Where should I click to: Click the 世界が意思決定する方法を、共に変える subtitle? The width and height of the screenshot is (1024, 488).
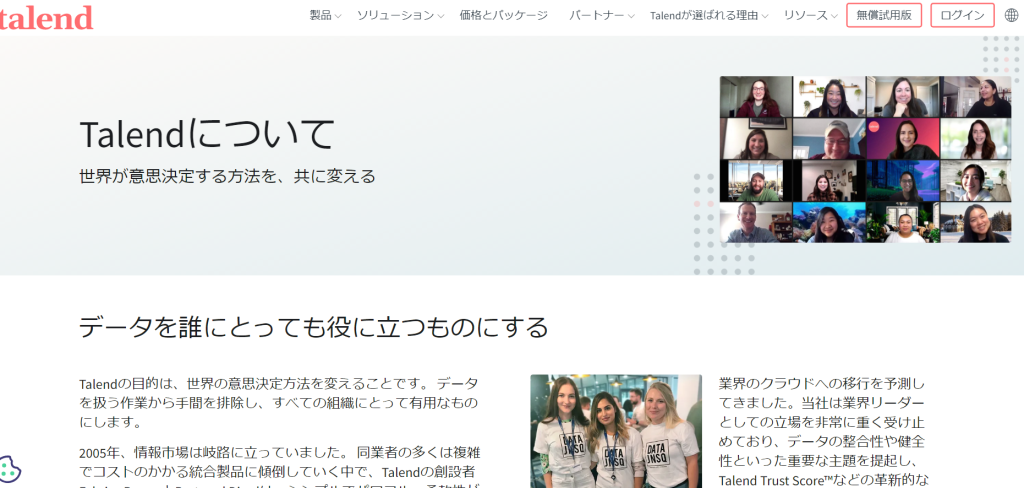tap(227, 176)
